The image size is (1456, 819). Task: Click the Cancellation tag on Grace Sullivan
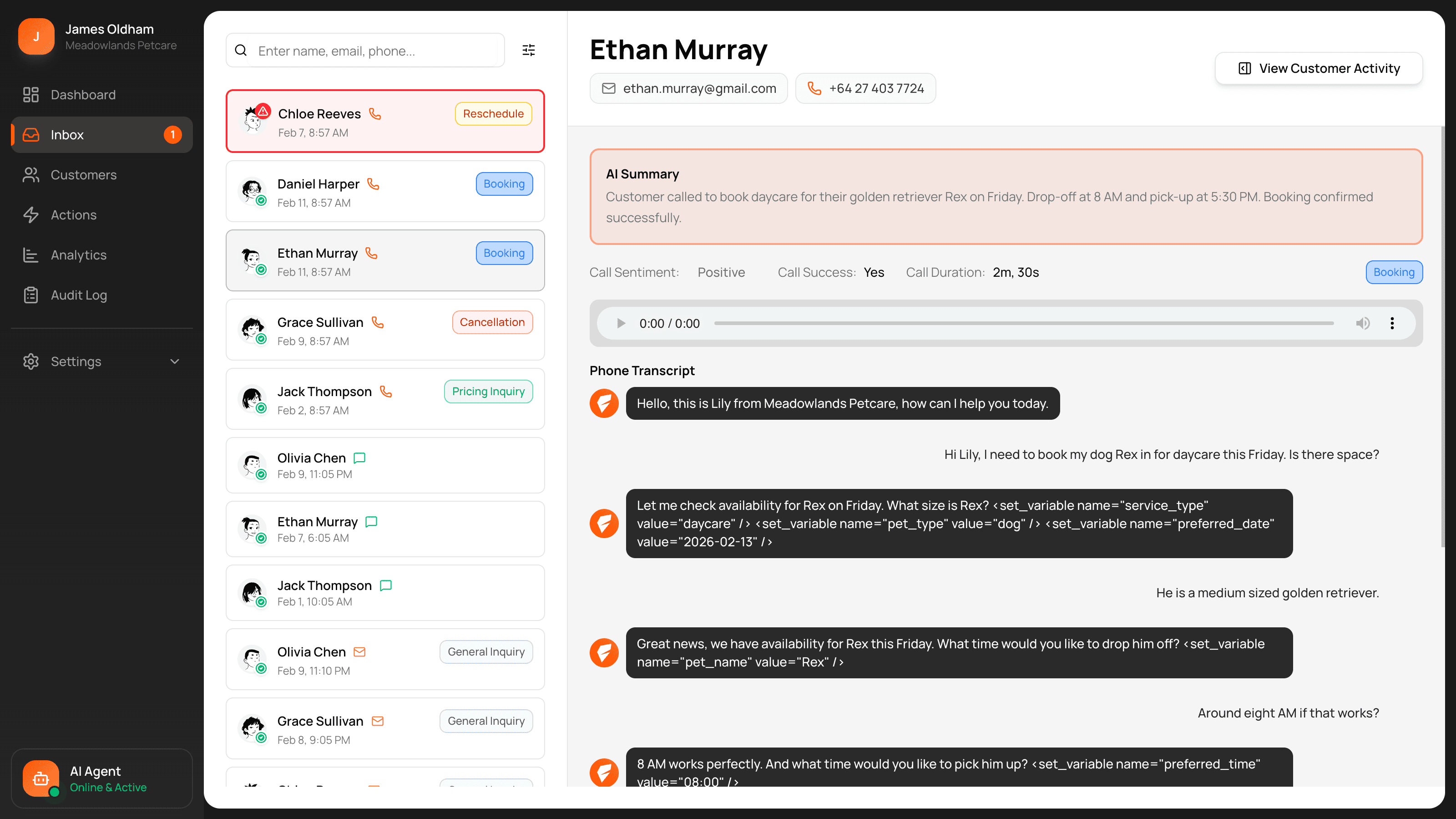pyautogui.click(x=492, y=322)
